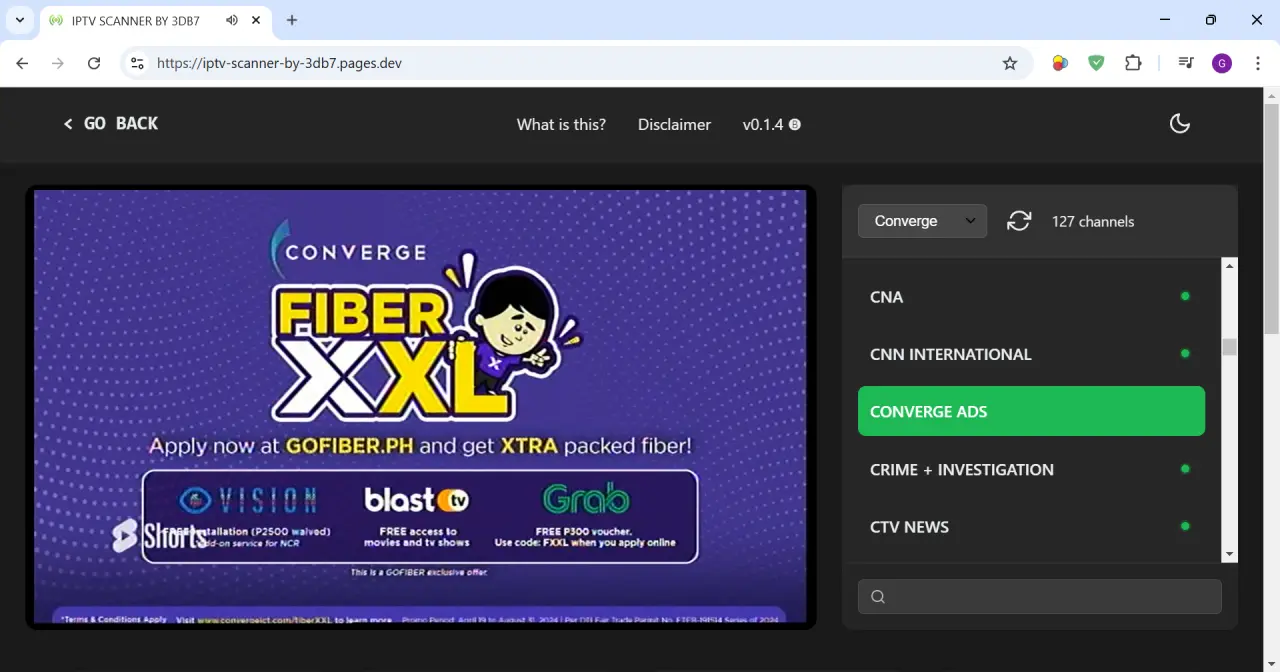Click the Converge ad video player
1280x672 pixels.
point(420,407)
